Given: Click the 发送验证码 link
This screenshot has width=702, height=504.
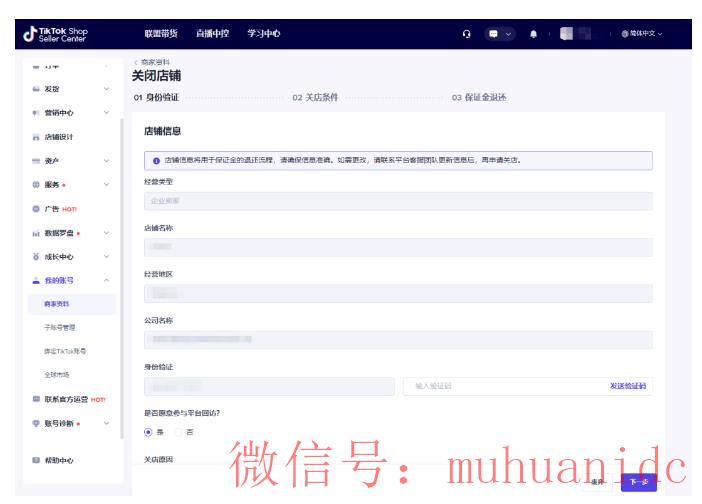Looking at the screenshot, I should pyautogui.click(x=627, y=386).
